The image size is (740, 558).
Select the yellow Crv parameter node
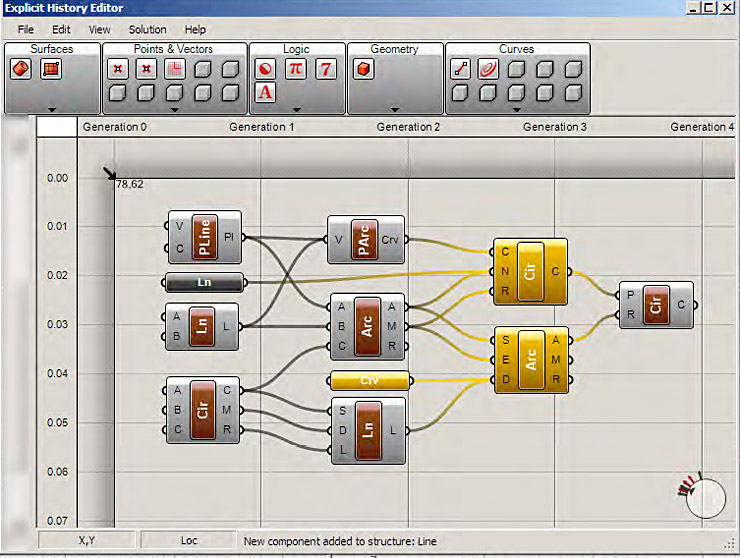(369, 380)
